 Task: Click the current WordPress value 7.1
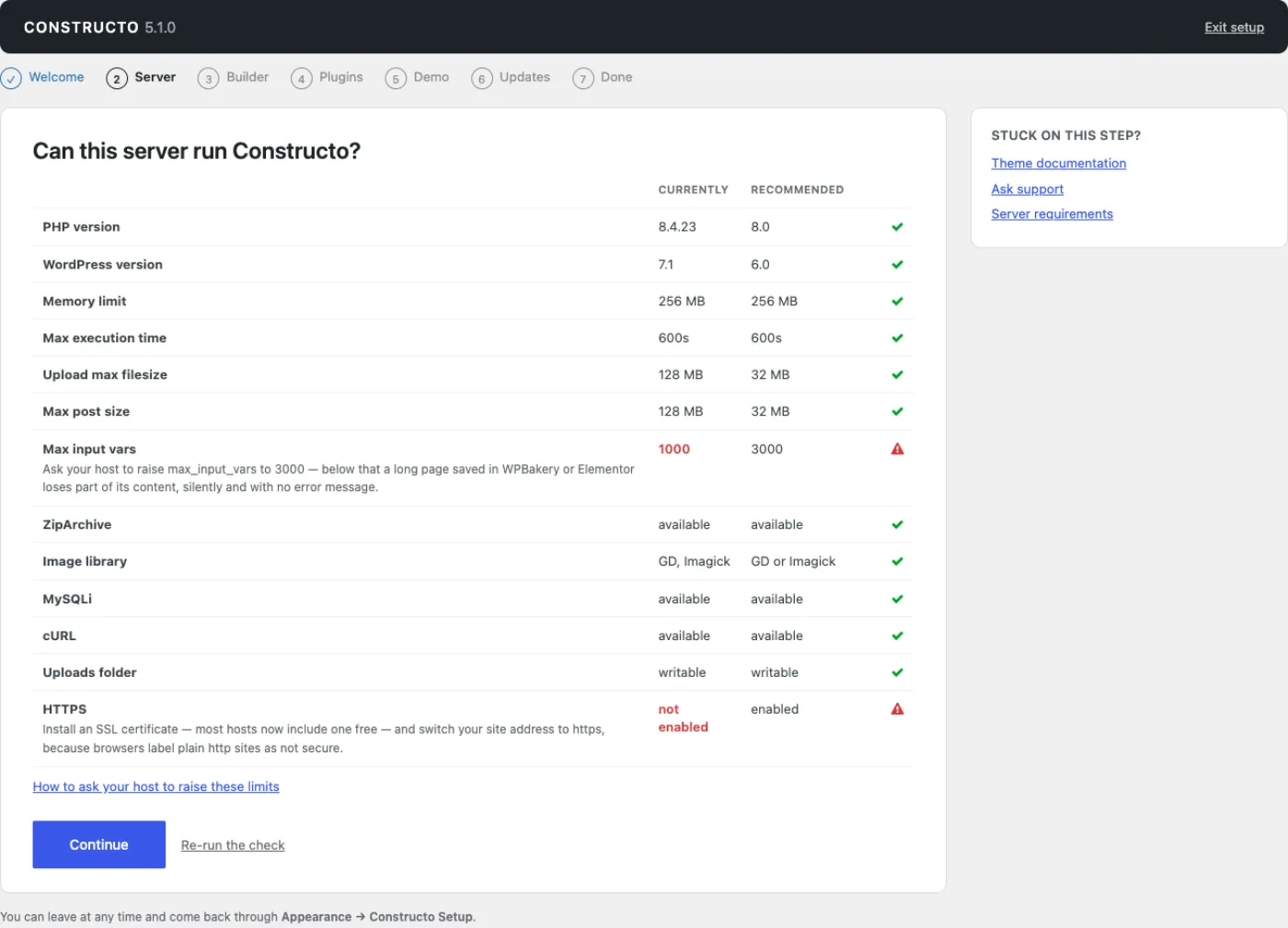pyautogui.click(x=665, y=265)
